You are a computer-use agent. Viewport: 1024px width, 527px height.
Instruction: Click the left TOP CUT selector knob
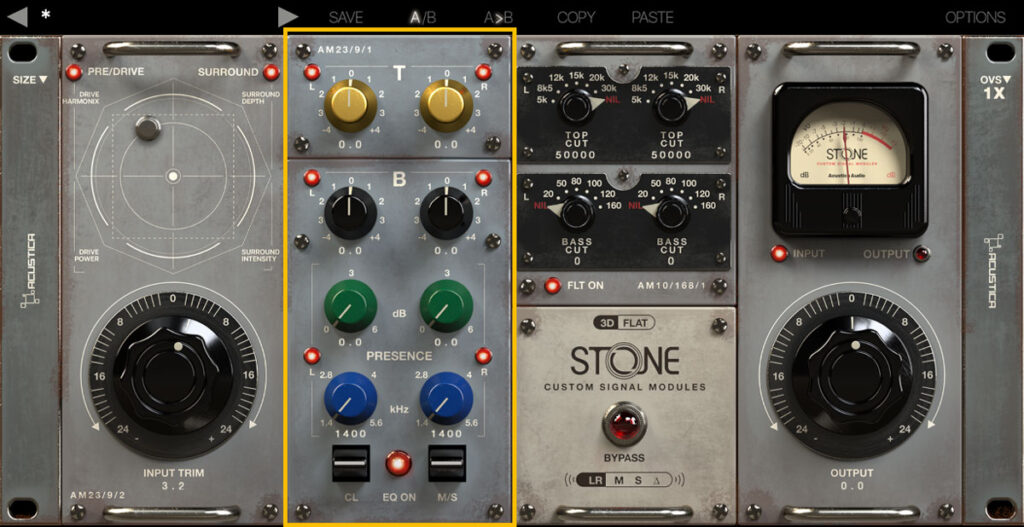pos(577,106)
